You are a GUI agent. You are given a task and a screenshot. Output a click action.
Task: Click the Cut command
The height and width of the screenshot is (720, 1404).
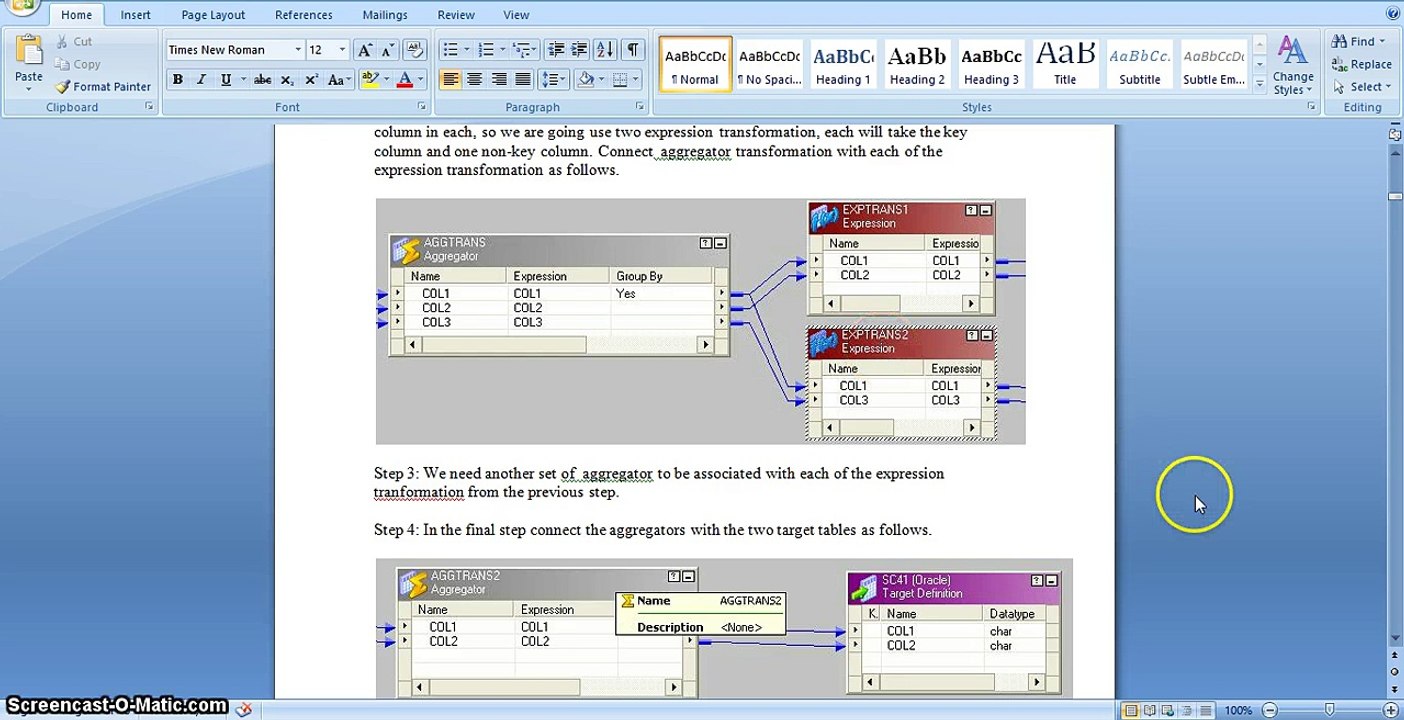(x=74, y=42)
